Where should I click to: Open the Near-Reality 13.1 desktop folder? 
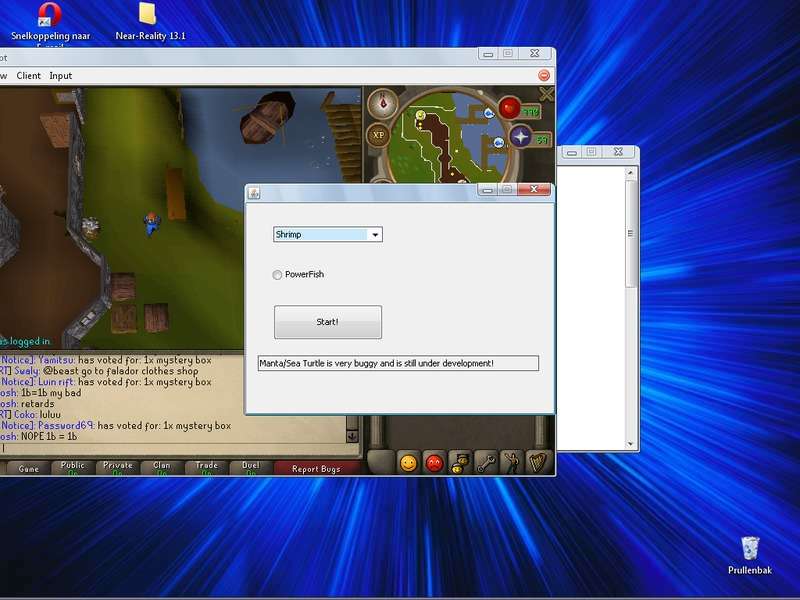tap(149, 21)
